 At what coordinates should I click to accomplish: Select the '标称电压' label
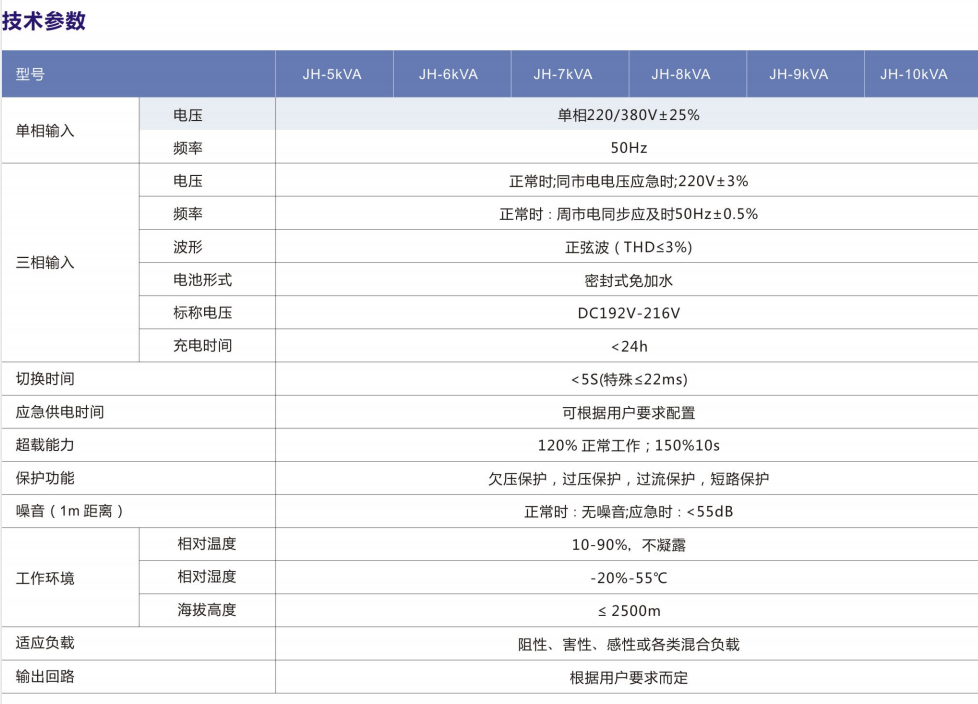[x=203, y=312]
